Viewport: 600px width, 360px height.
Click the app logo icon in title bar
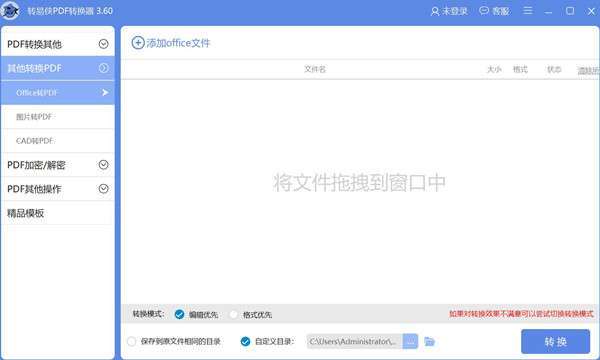coord(10,11)
